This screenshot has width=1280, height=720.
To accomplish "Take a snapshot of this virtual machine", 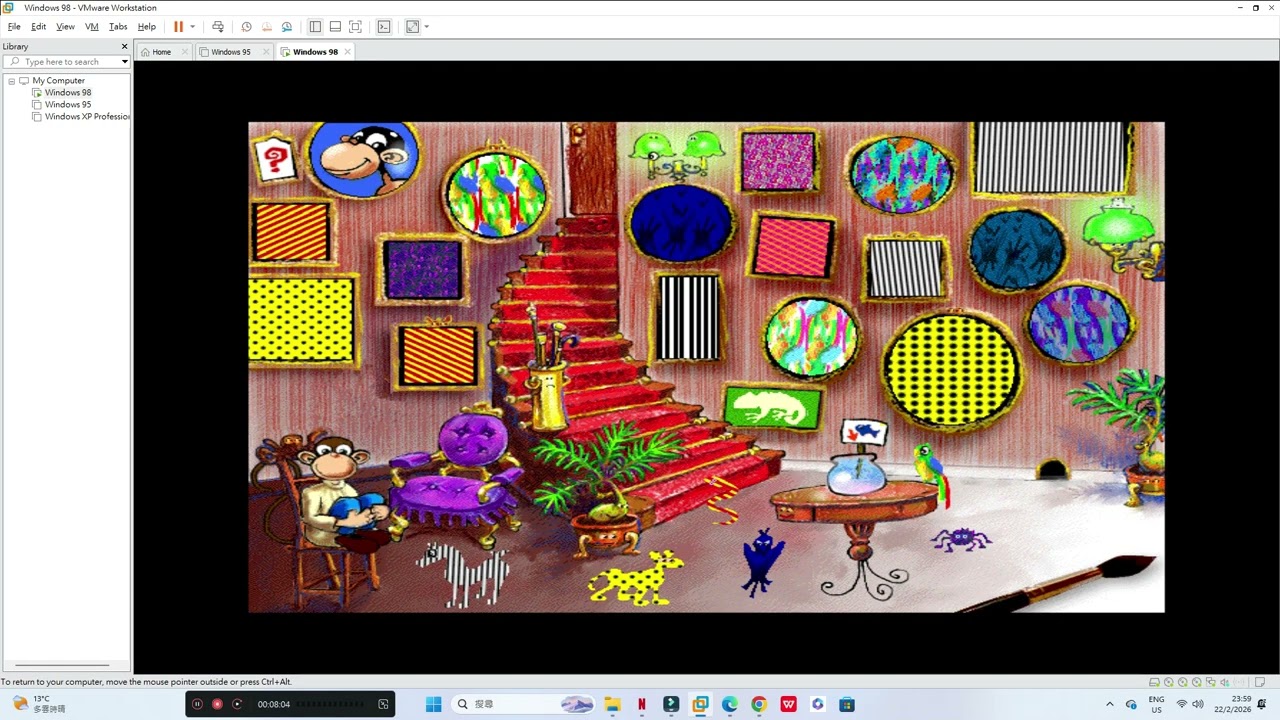I will coord(246,27).
